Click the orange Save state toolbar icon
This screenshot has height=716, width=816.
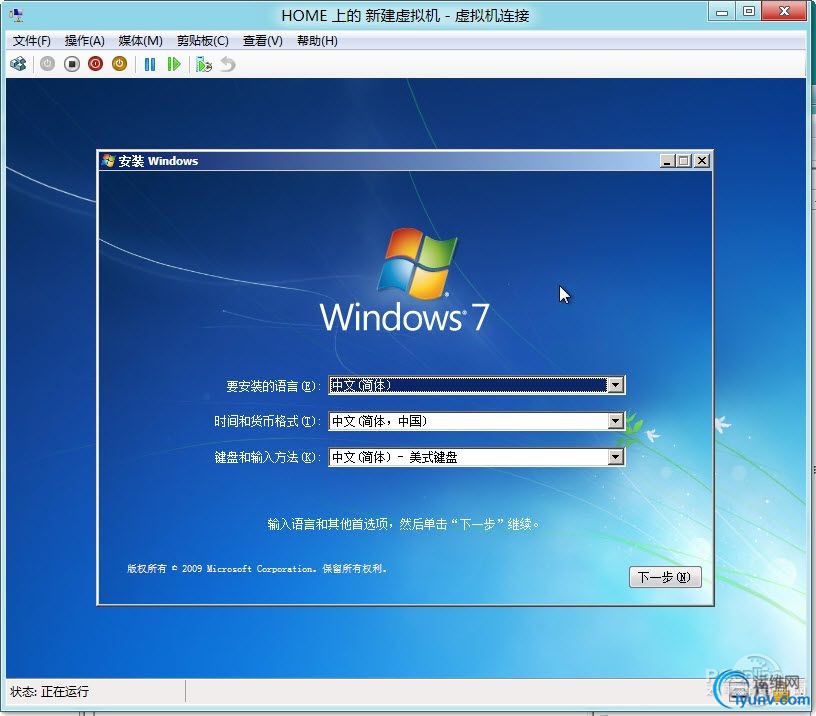(x=120, y=64)
